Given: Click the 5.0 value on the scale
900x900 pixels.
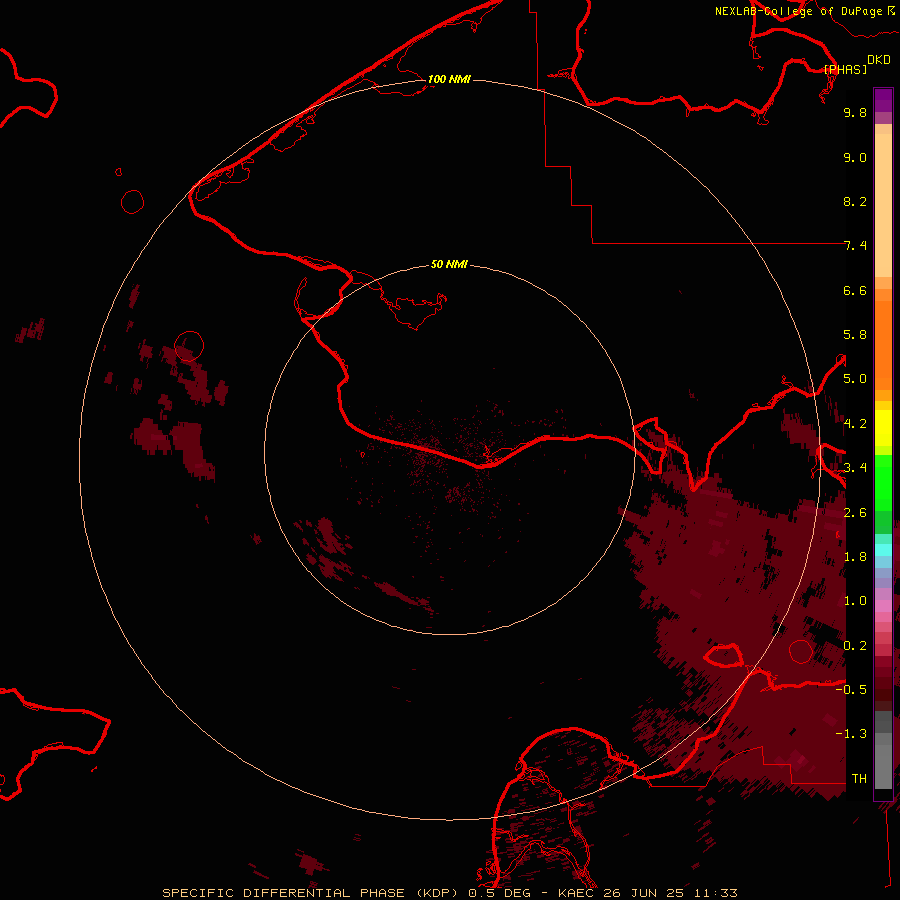Looking at the screenshot, I should point(855,379).
